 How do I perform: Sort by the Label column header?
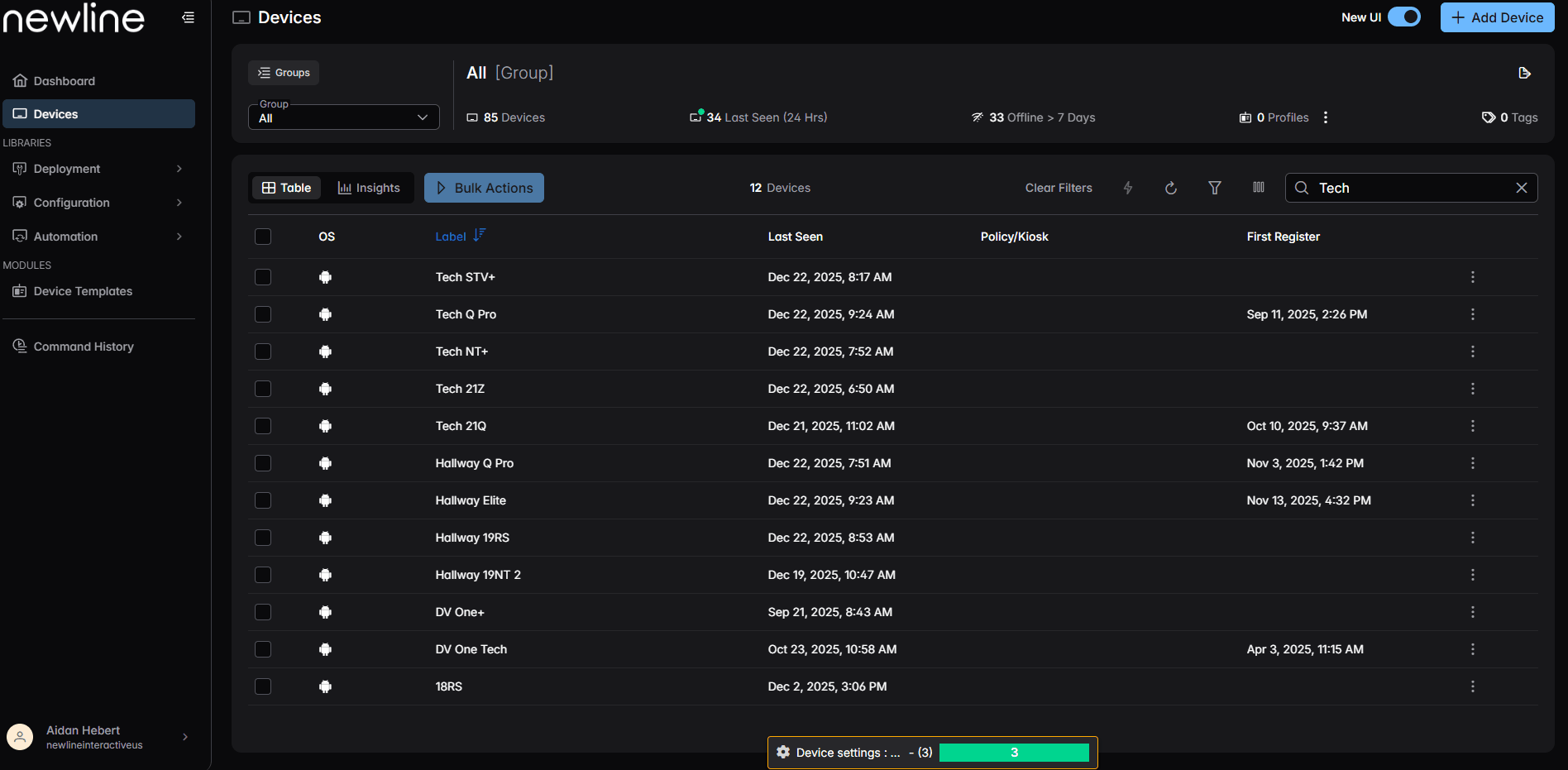click(x=451, y=237)
